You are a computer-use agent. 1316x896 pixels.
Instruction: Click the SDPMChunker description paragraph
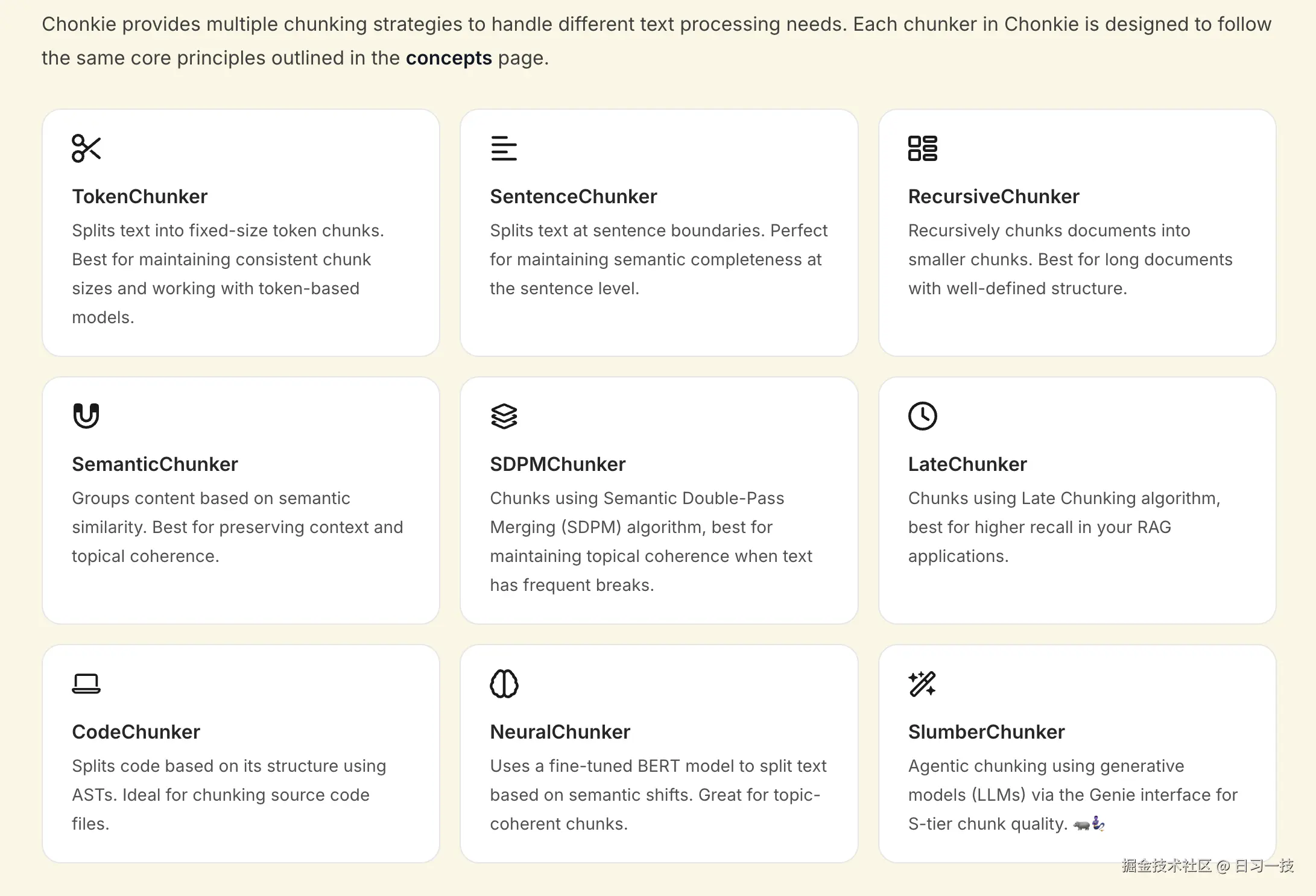click(651, 541)
